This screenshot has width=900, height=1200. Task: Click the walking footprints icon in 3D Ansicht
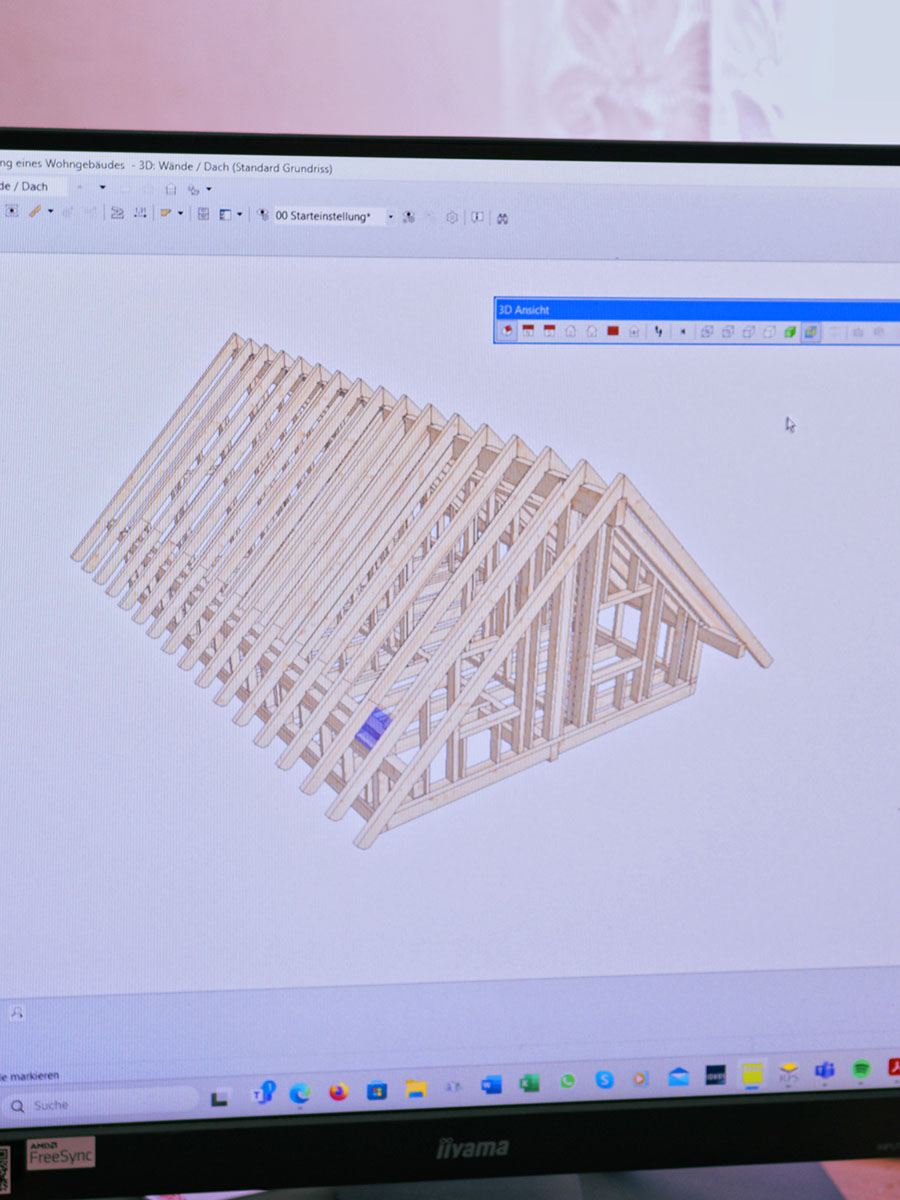(x=658, y=332)
